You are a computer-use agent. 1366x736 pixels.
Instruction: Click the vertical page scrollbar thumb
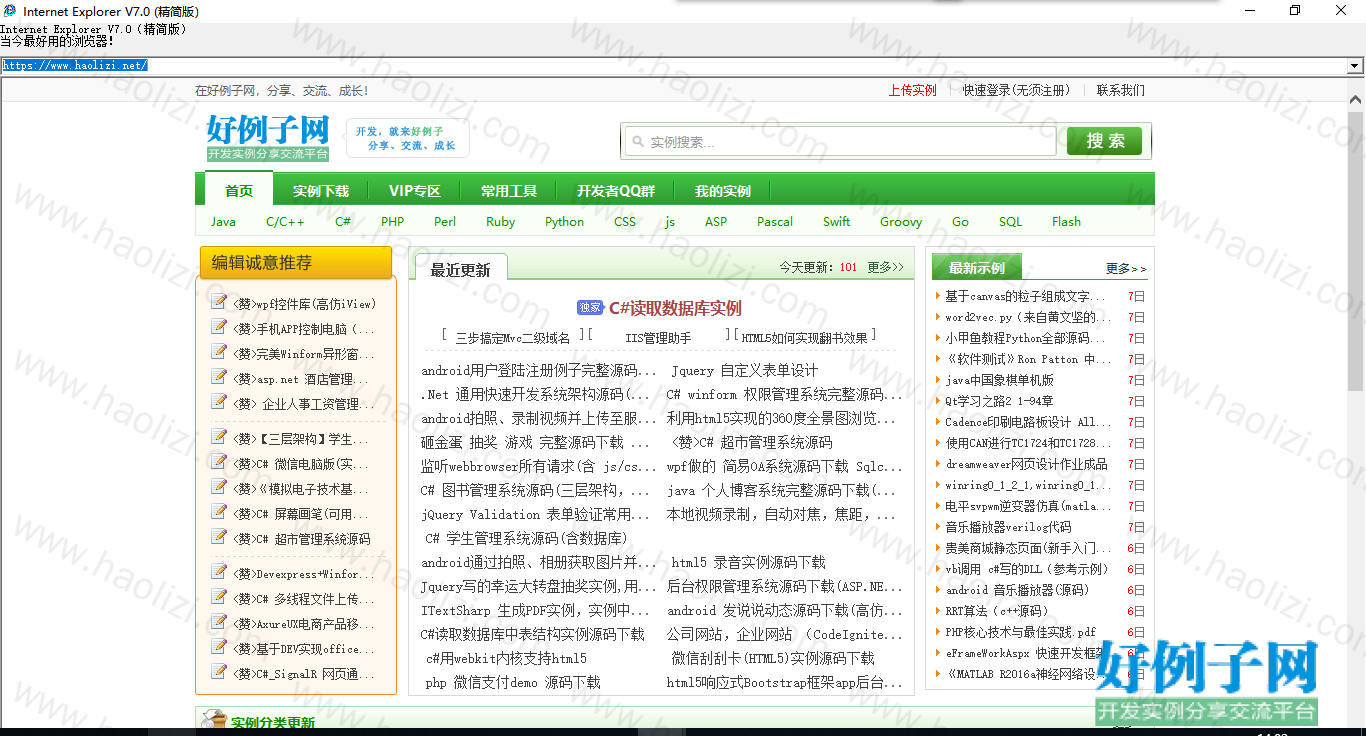(x=1357, y=250)
